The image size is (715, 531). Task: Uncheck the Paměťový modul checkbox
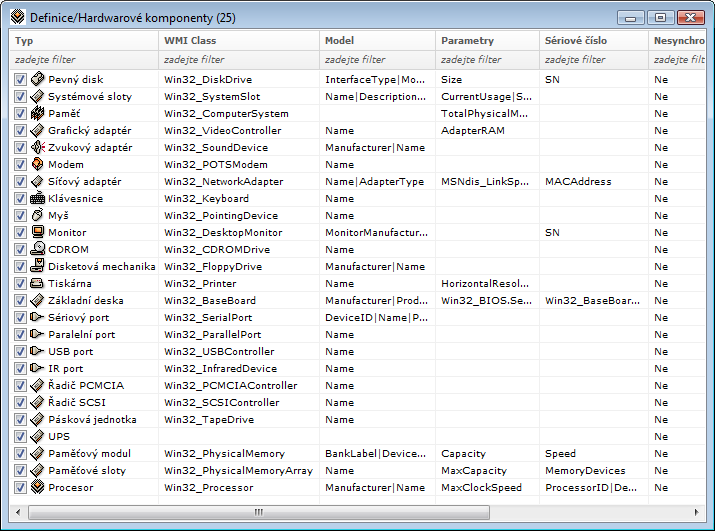pyautogui.click(x=20, y=454)
